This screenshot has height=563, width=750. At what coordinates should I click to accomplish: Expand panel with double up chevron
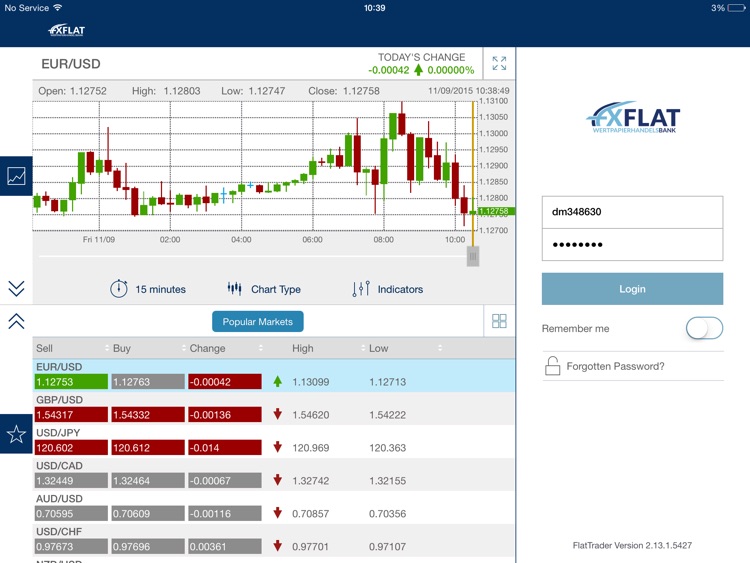[16, 321]
